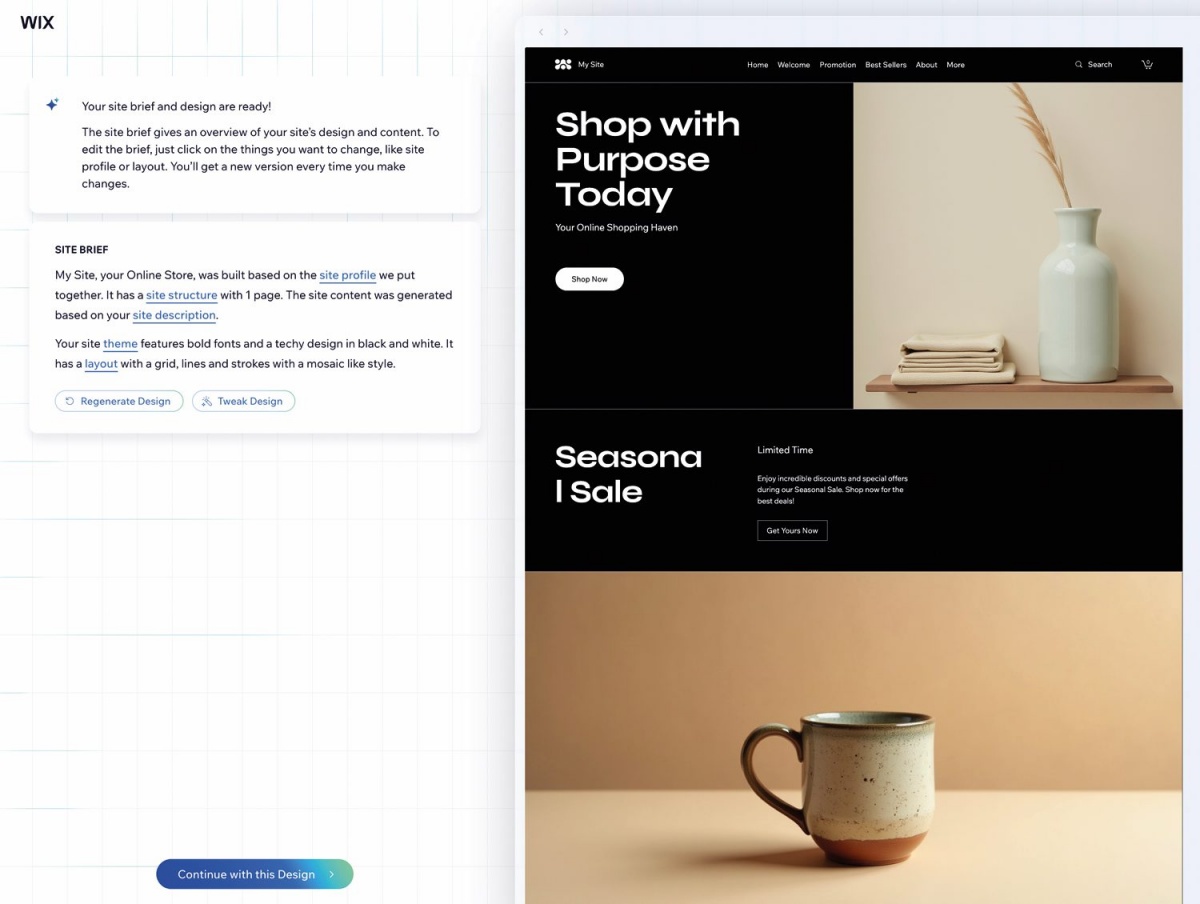Click the site profile link
Image resolution: width=1200 pixels, height=904 pixels.
(x=348, y=275)
